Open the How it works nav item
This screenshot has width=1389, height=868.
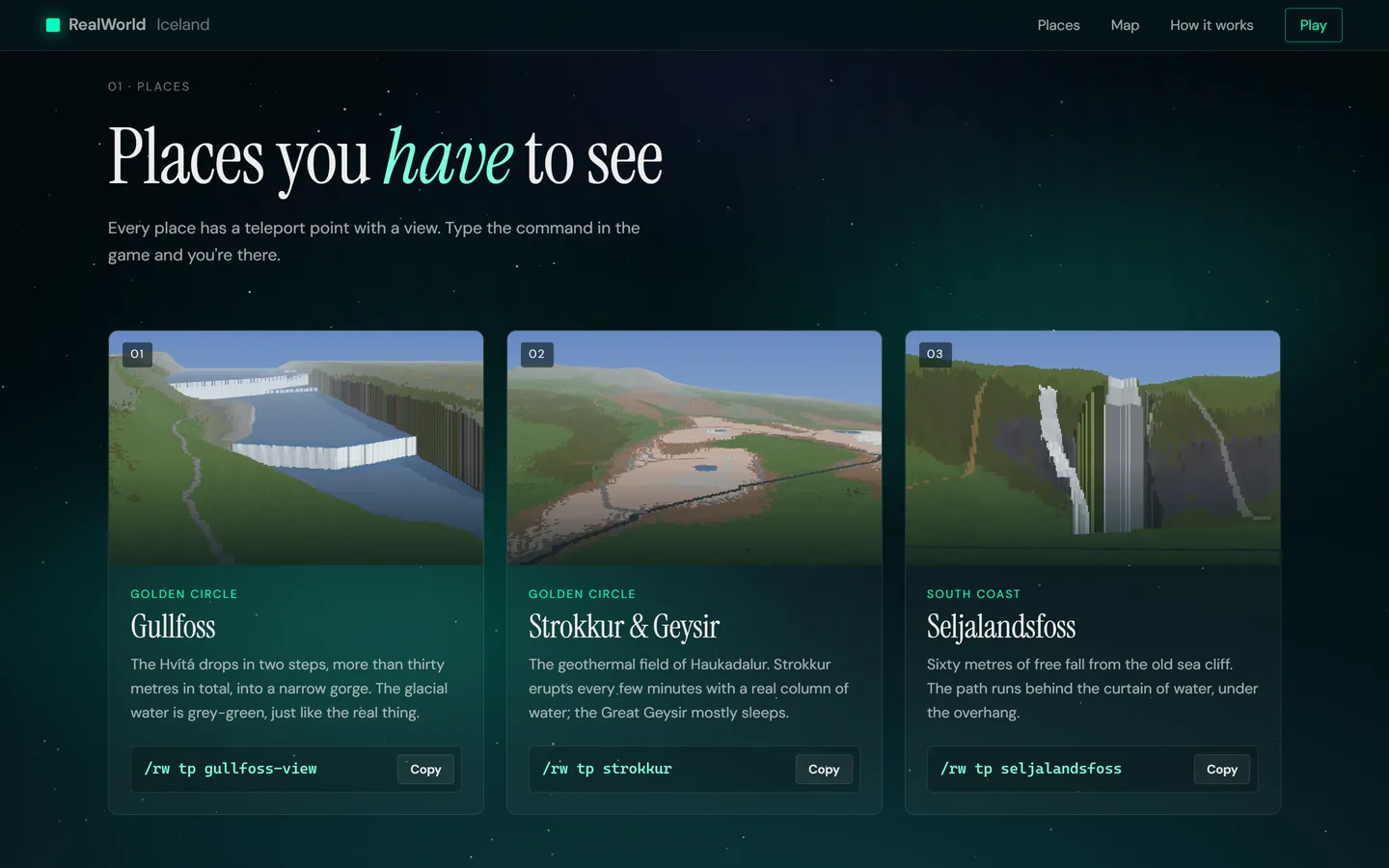click(1212, 25)
